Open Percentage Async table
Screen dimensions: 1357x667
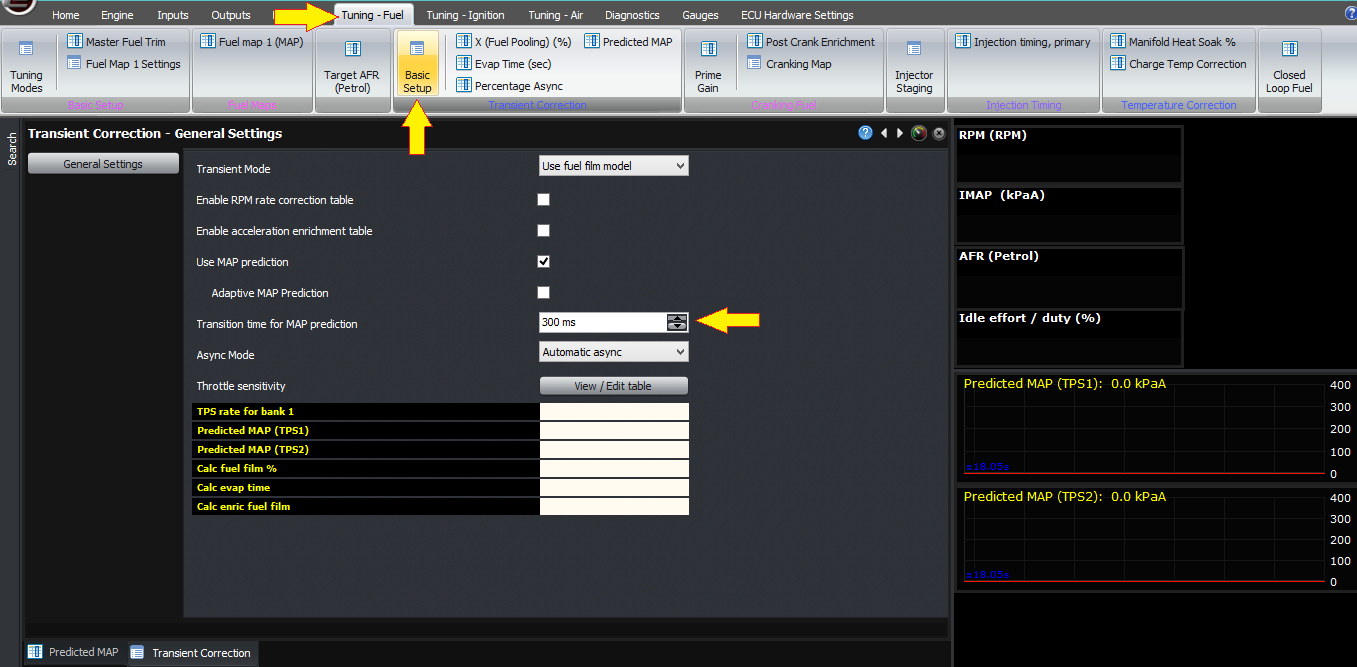509,86
